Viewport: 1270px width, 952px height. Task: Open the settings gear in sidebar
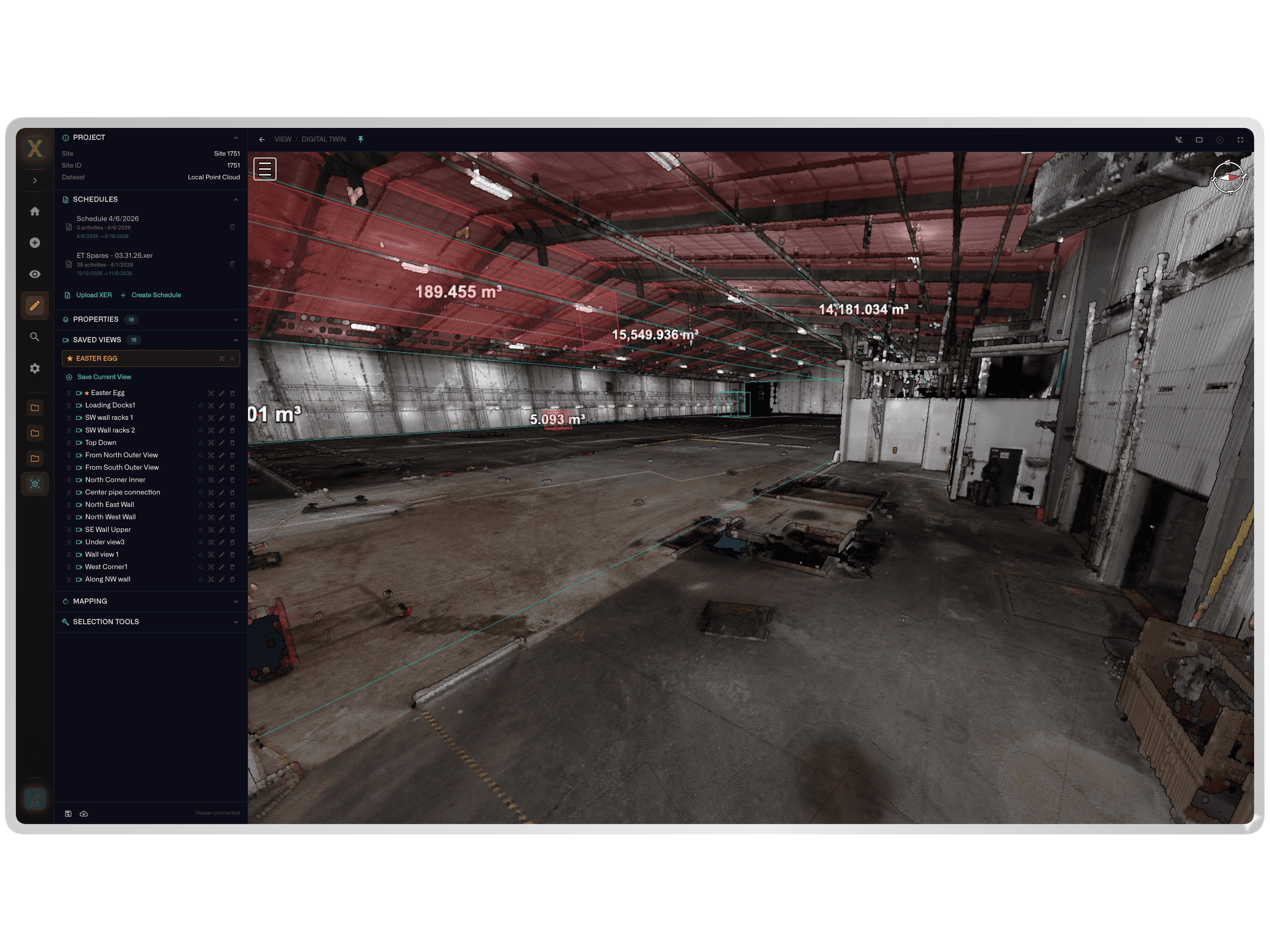click(35, 369)
